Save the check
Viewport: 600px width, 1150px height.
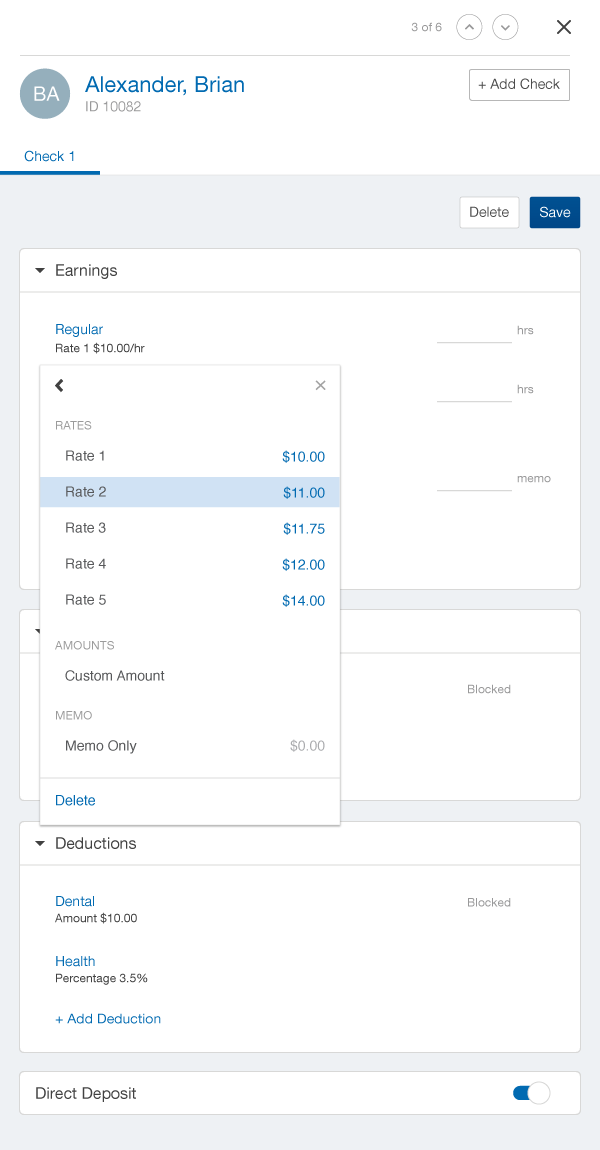(554, 212)
